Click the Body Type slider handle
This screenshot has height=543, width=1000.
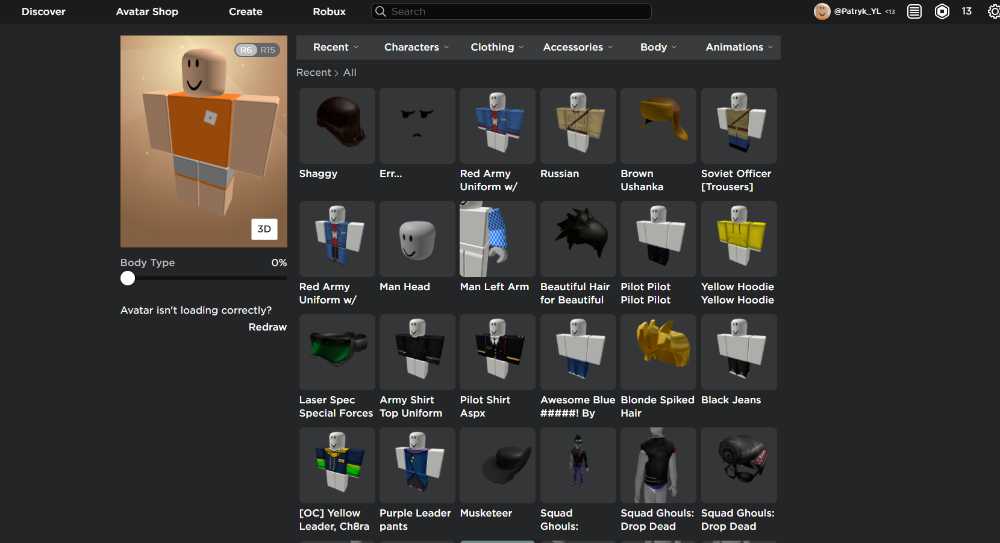pyautogui.click(x=128, y=278)
